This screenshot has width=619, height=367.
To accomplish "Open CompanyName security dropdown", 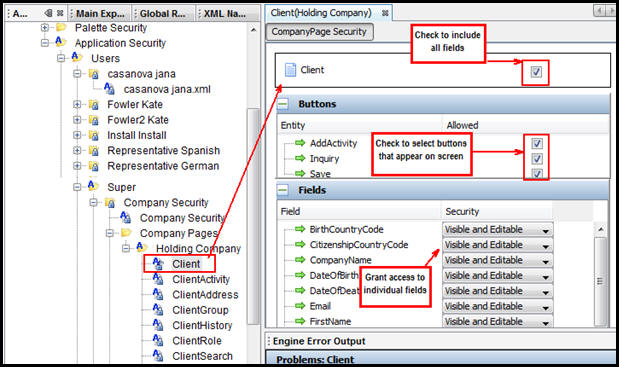I will coord(497,260).
